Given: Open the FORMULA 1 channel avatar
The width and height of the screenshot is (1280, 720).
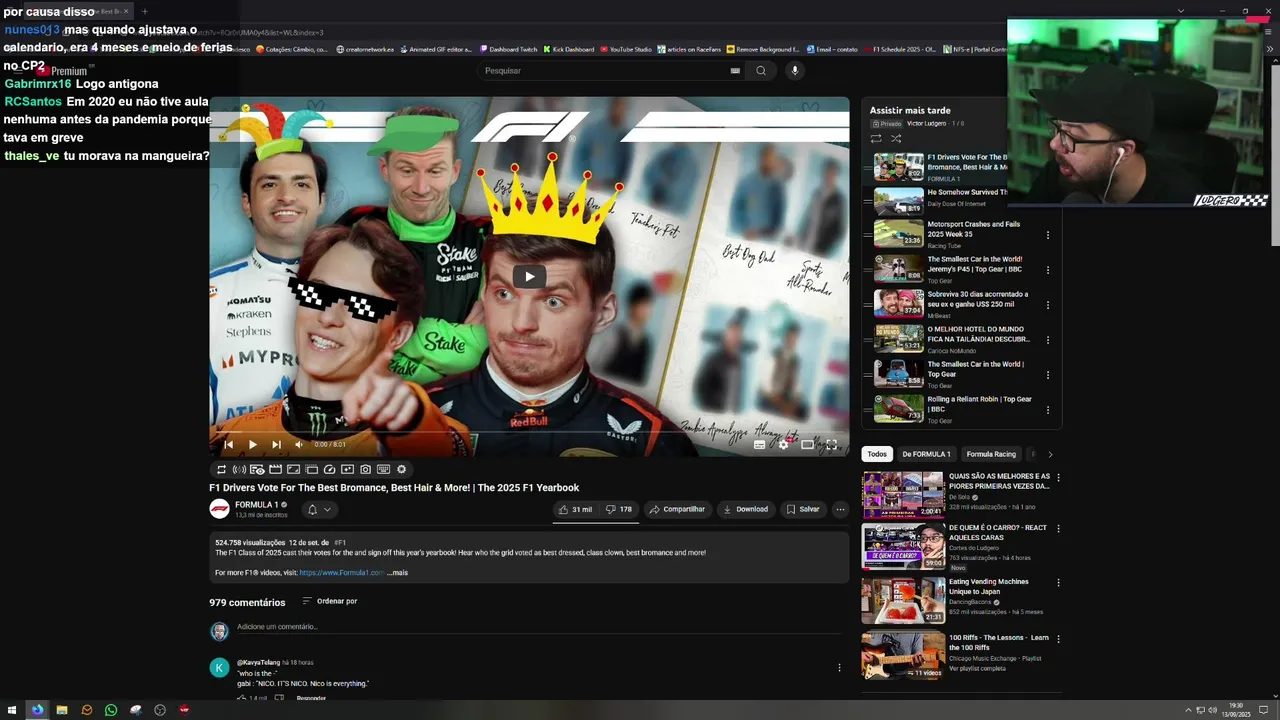Looking at the screenshot, I should (219, 509).
